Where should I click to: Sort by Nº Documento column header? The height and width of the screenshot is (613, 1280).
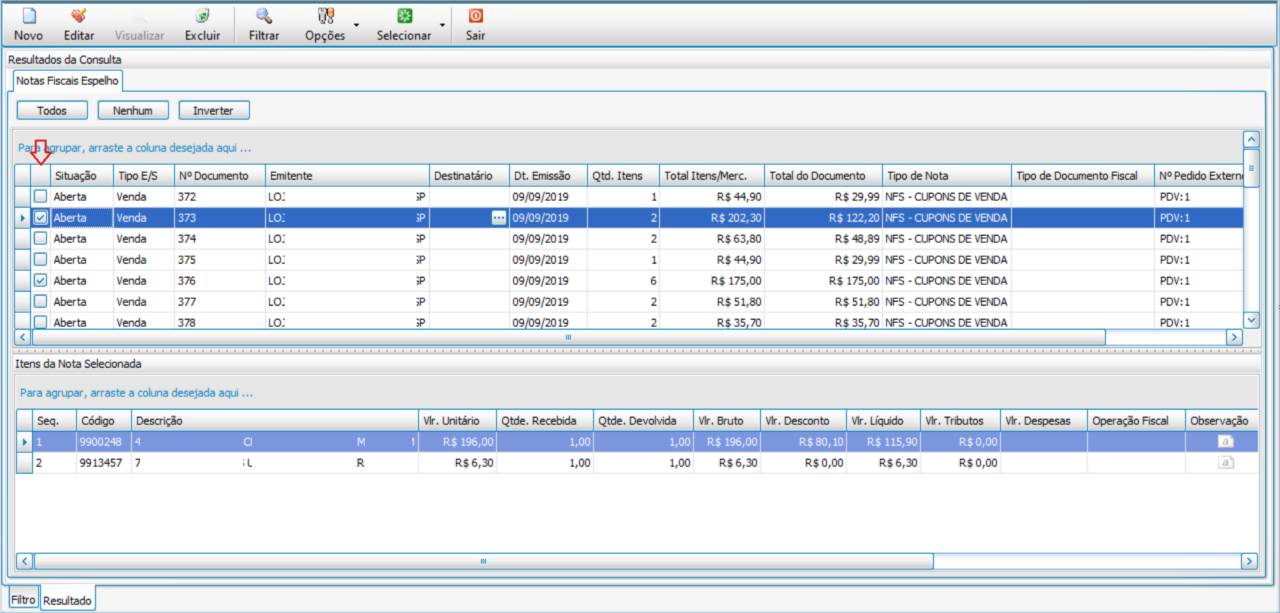coord(220,176)
